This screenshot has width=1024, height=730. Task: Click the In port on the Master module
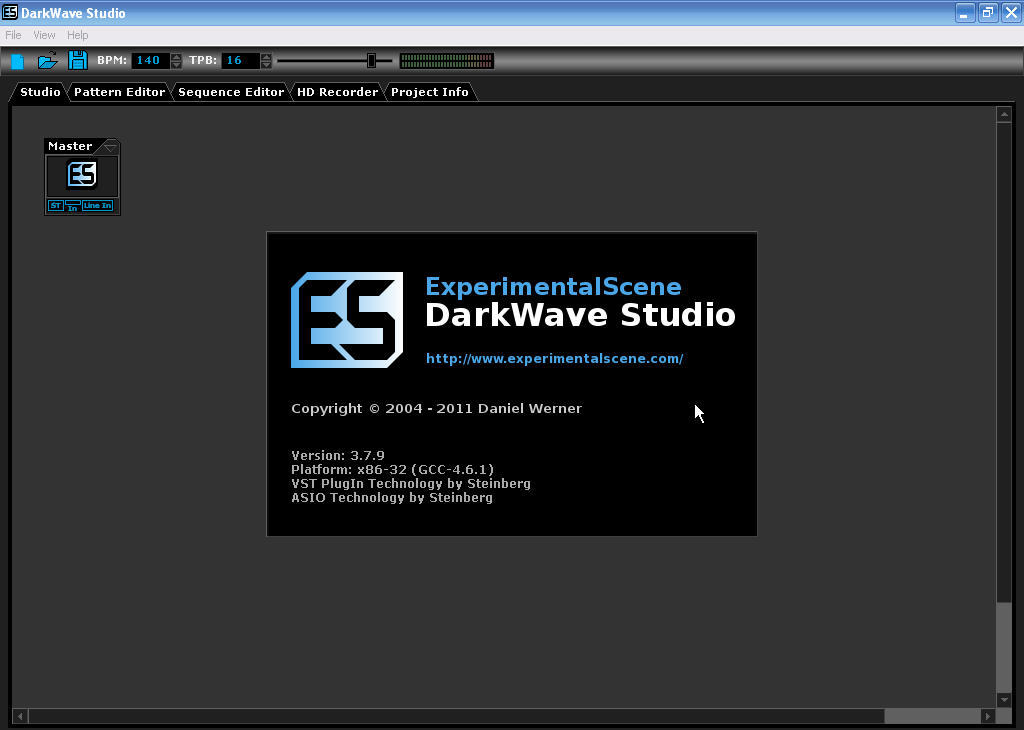(x=73, y=205)
